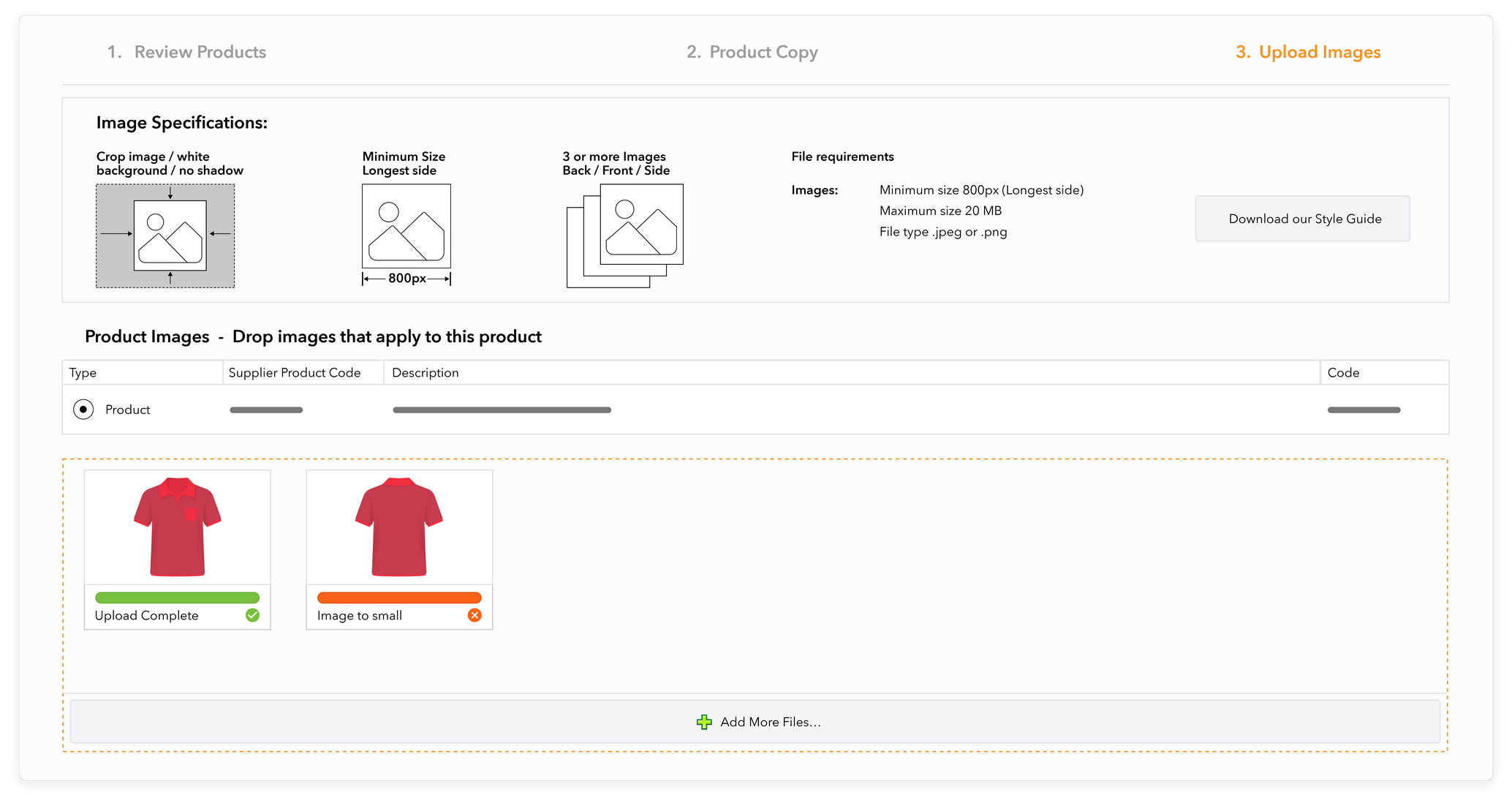
Task: Click the crop image specification illustration
Action: pos(165,235)
